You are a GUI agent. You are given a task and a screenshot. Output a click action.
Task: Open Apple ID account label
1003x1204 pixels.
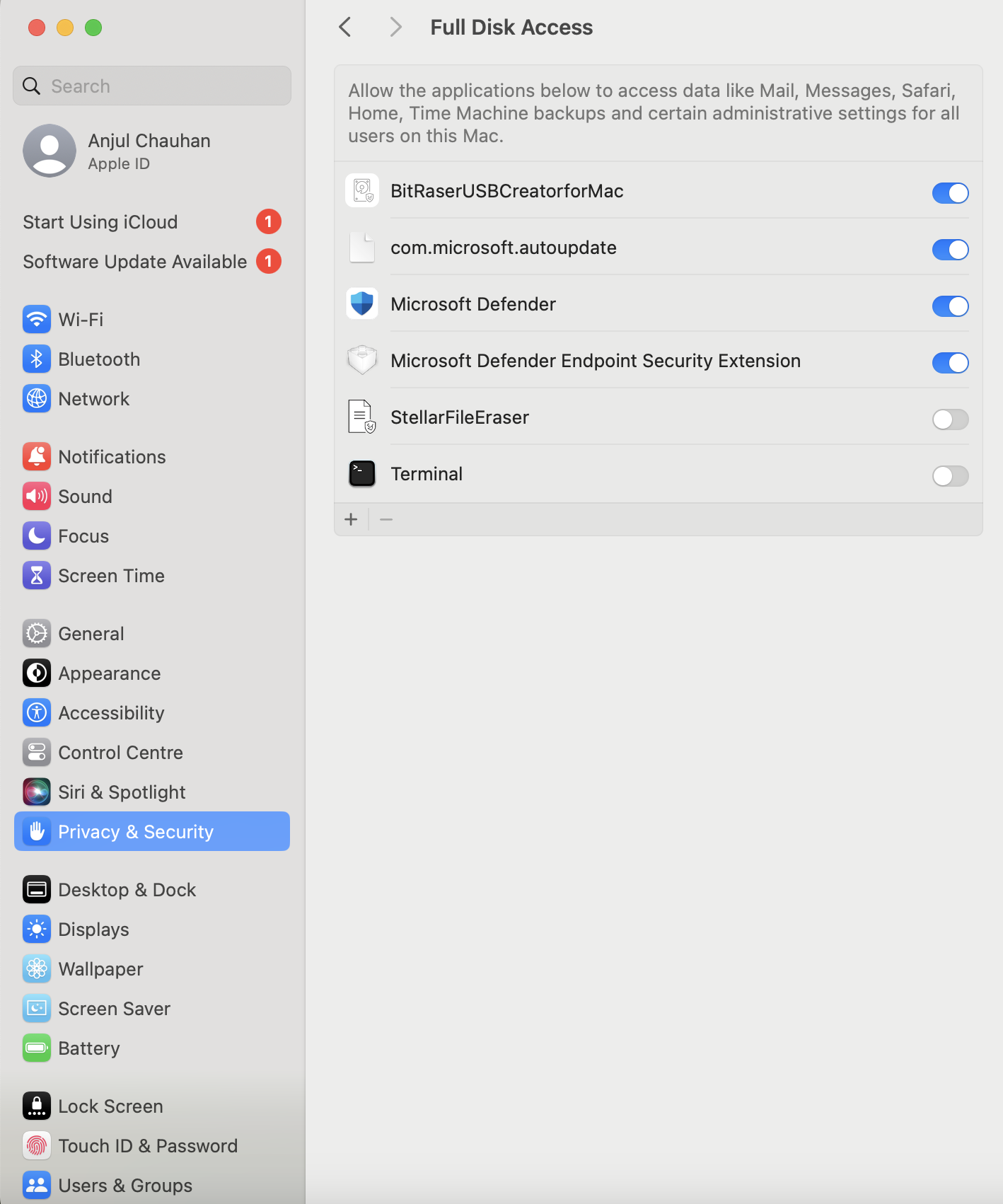coord(119,164)
